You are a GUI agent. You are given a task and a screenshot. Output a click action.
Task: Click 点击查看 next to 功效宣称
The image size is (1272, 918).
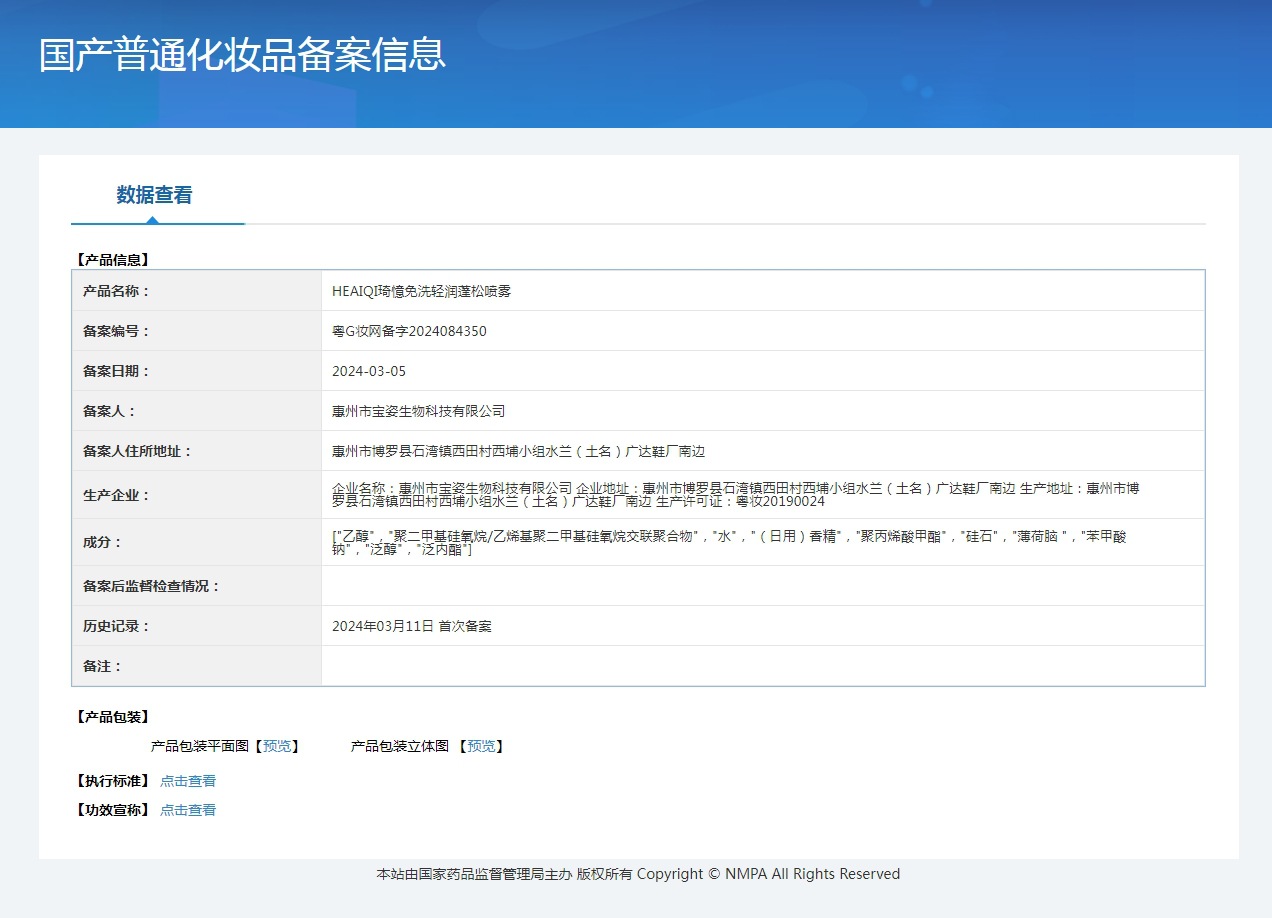(188, 810)
